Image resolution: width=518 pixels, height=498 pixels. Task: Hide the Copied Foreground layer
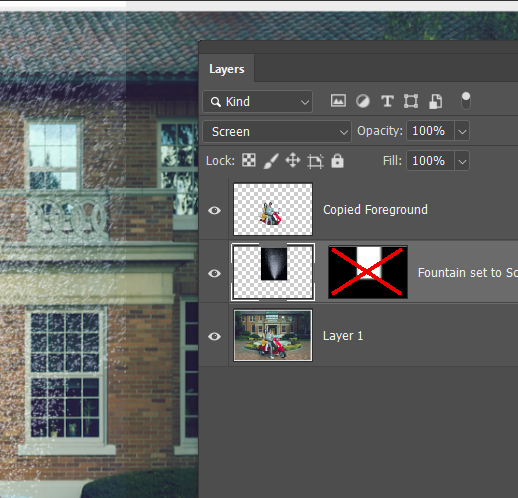pos(214,210)
